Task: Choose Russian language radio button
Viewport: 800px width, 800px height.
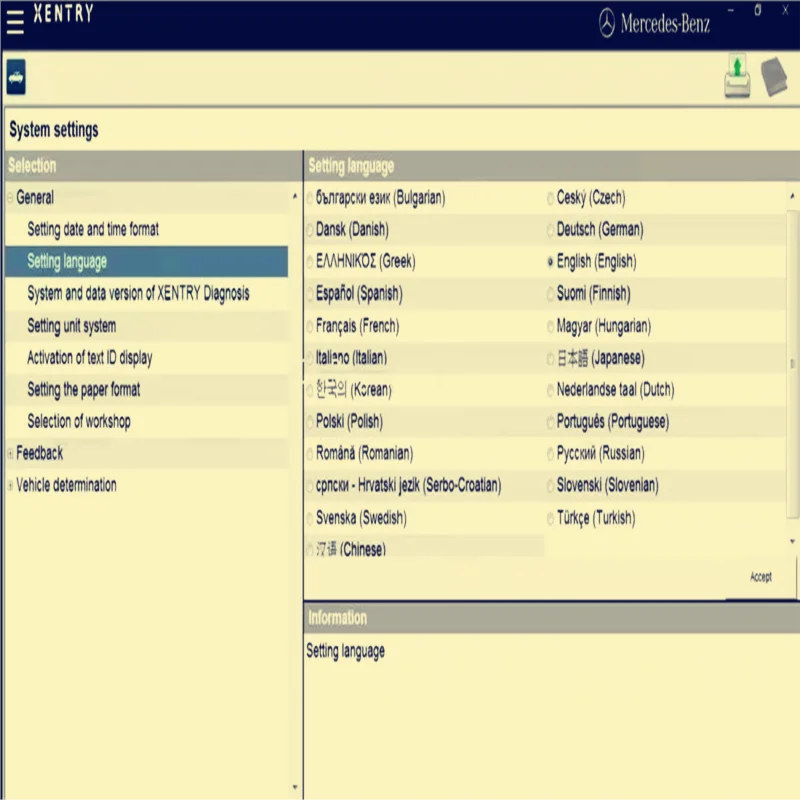Action: pos(551,454)
